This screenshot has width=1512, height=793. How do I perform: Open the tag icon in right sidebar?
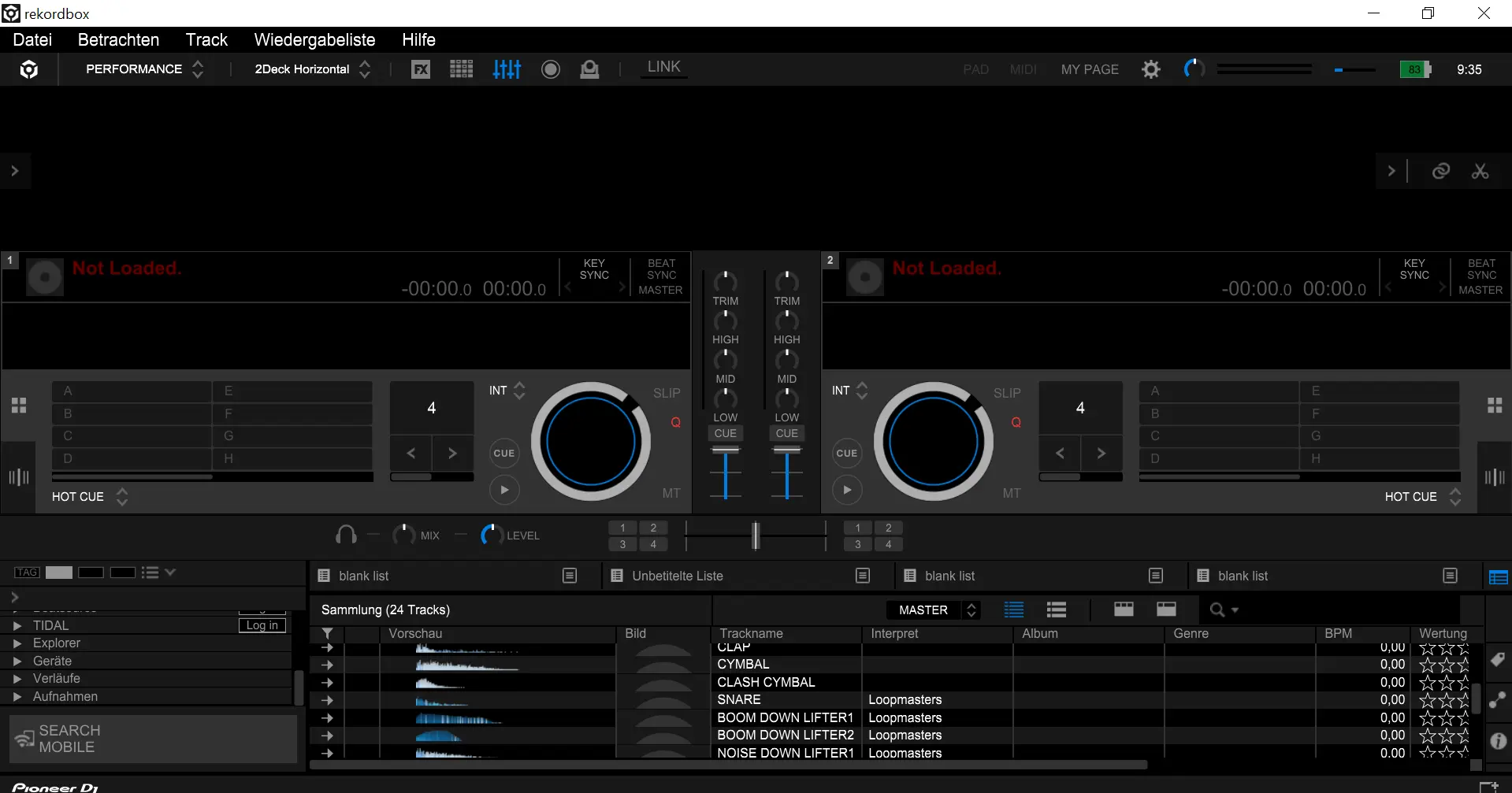1498,660
